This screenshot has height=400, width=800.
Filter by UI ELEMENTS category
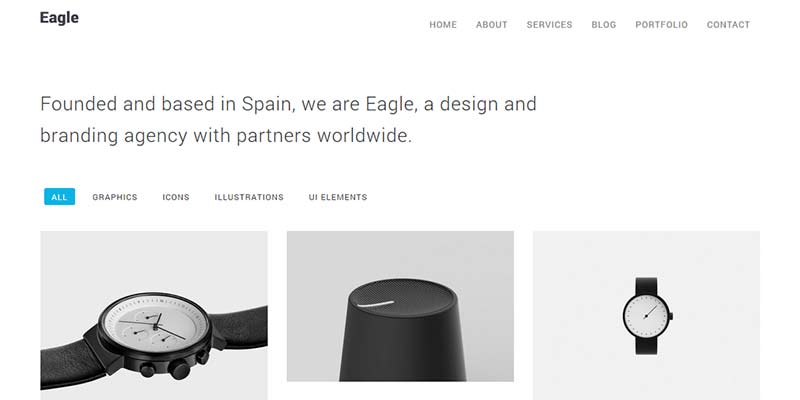tap(338, 197)
